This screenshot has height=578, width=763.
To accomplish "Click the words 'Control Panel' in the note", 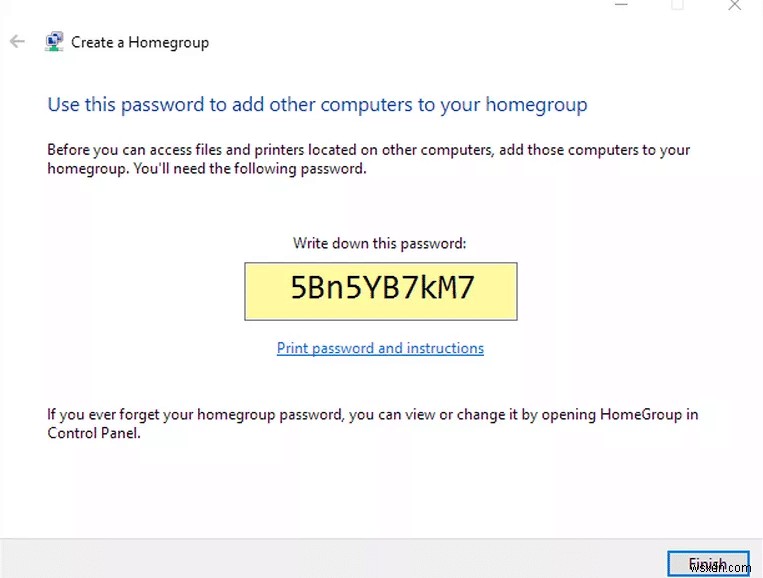I will [94, 433].
